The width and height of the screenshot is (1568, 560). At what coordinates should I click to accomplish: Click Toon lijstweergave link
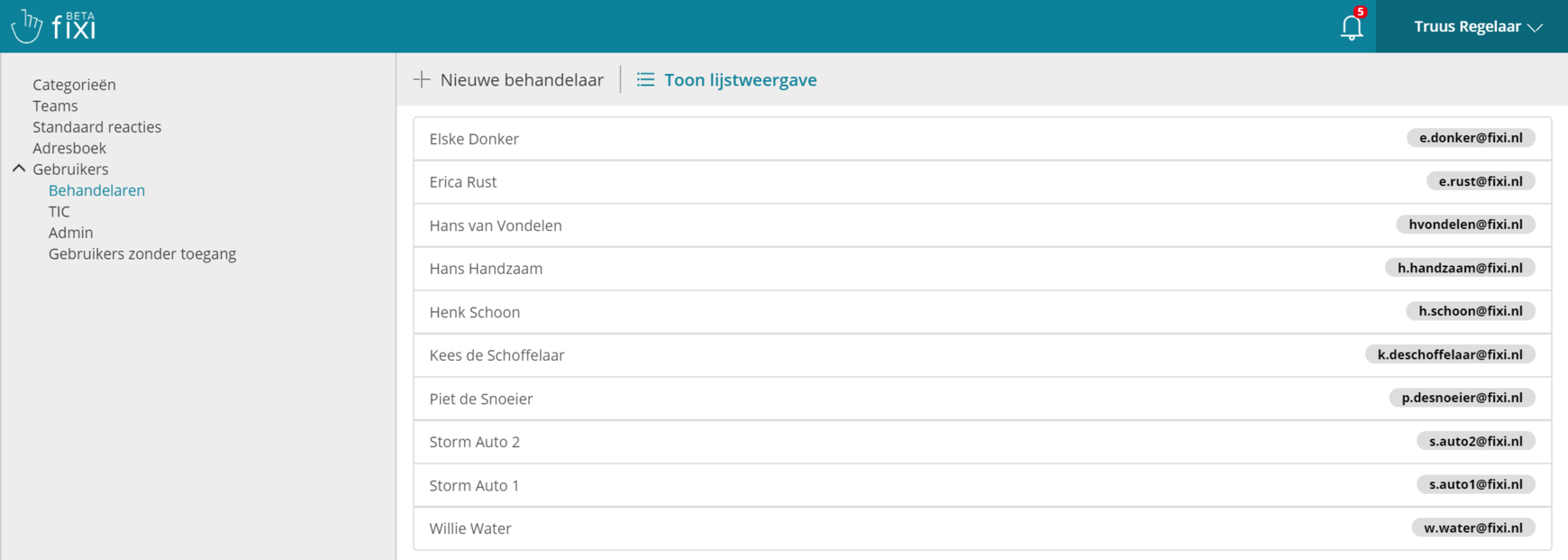coord(740,79)
